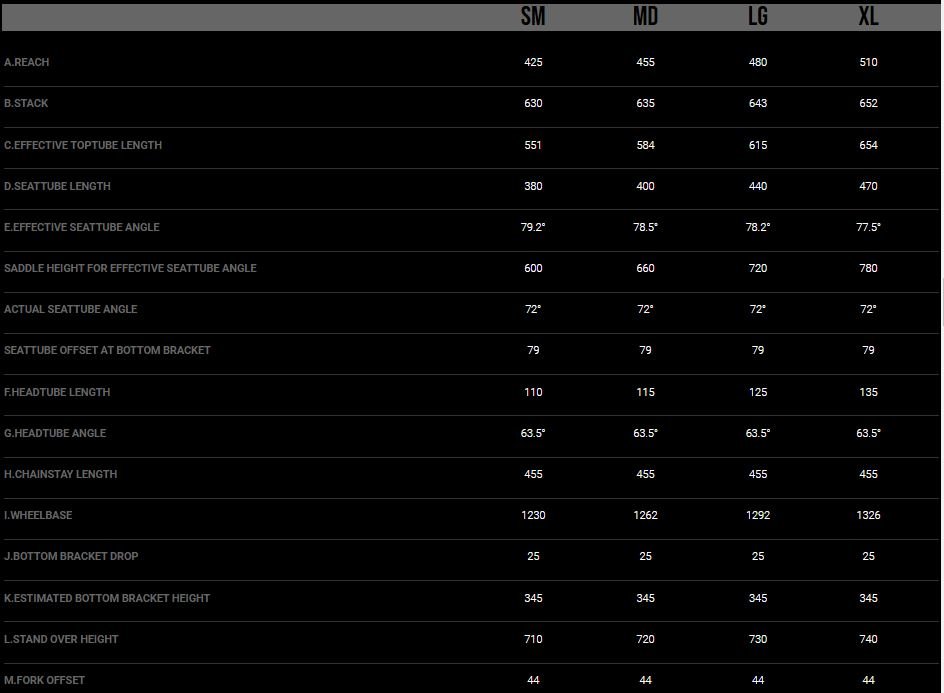Click the ACTUAL SEATTUBE ANGLE label
The image size is (944, 693).
(70, 309)
